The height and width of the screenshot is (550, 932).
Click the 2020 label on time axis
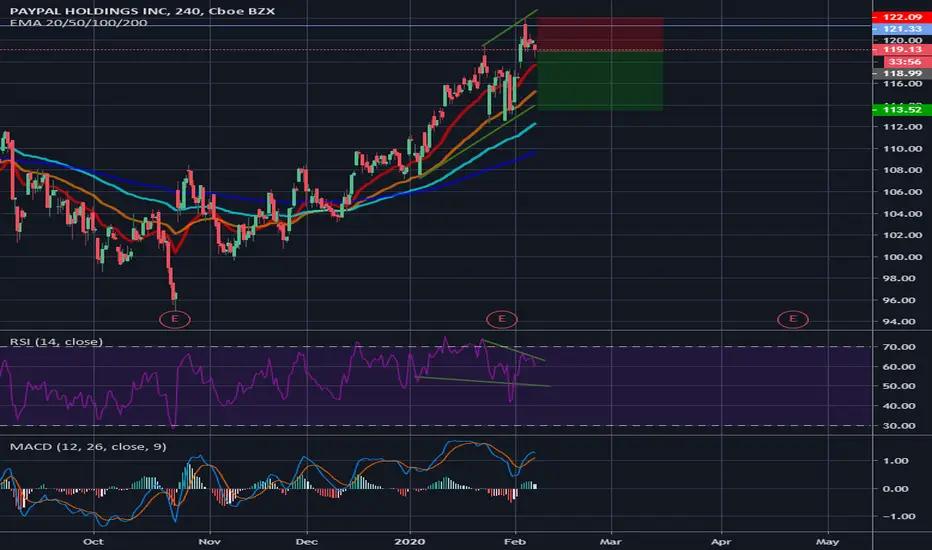tap(410, 542)
